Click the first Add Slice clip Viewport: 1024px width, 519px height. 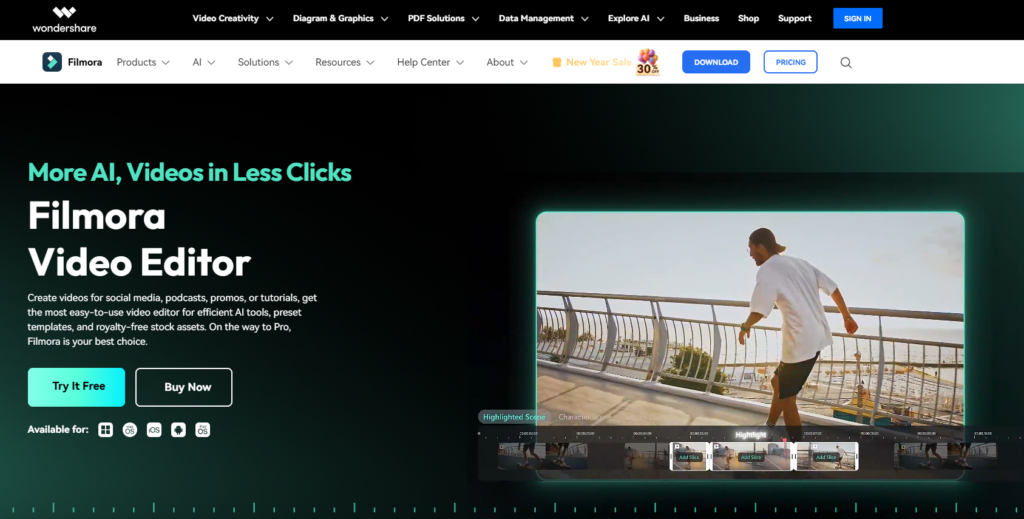689,456
